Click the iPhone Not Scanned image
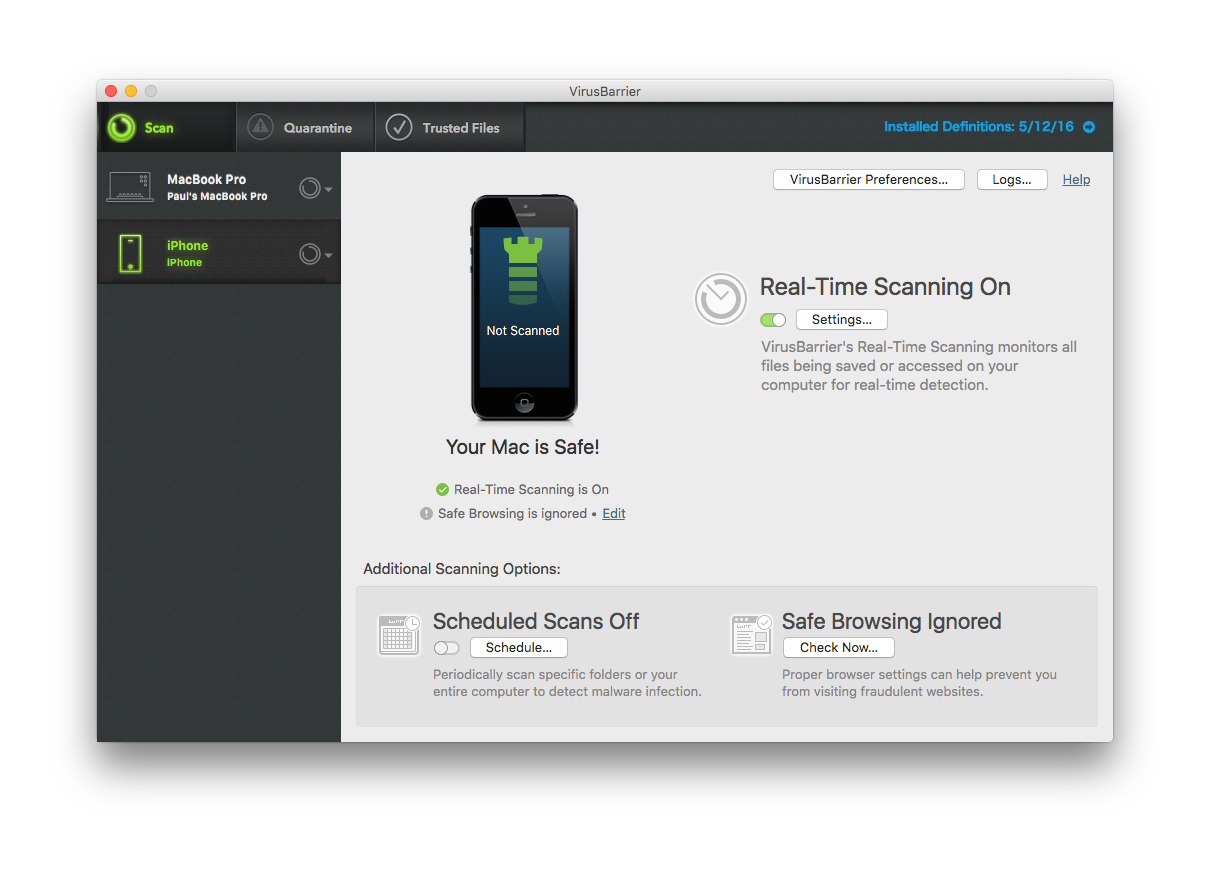Image resolution: width=1210 pixels, height=870 pixels. point(524,308)
